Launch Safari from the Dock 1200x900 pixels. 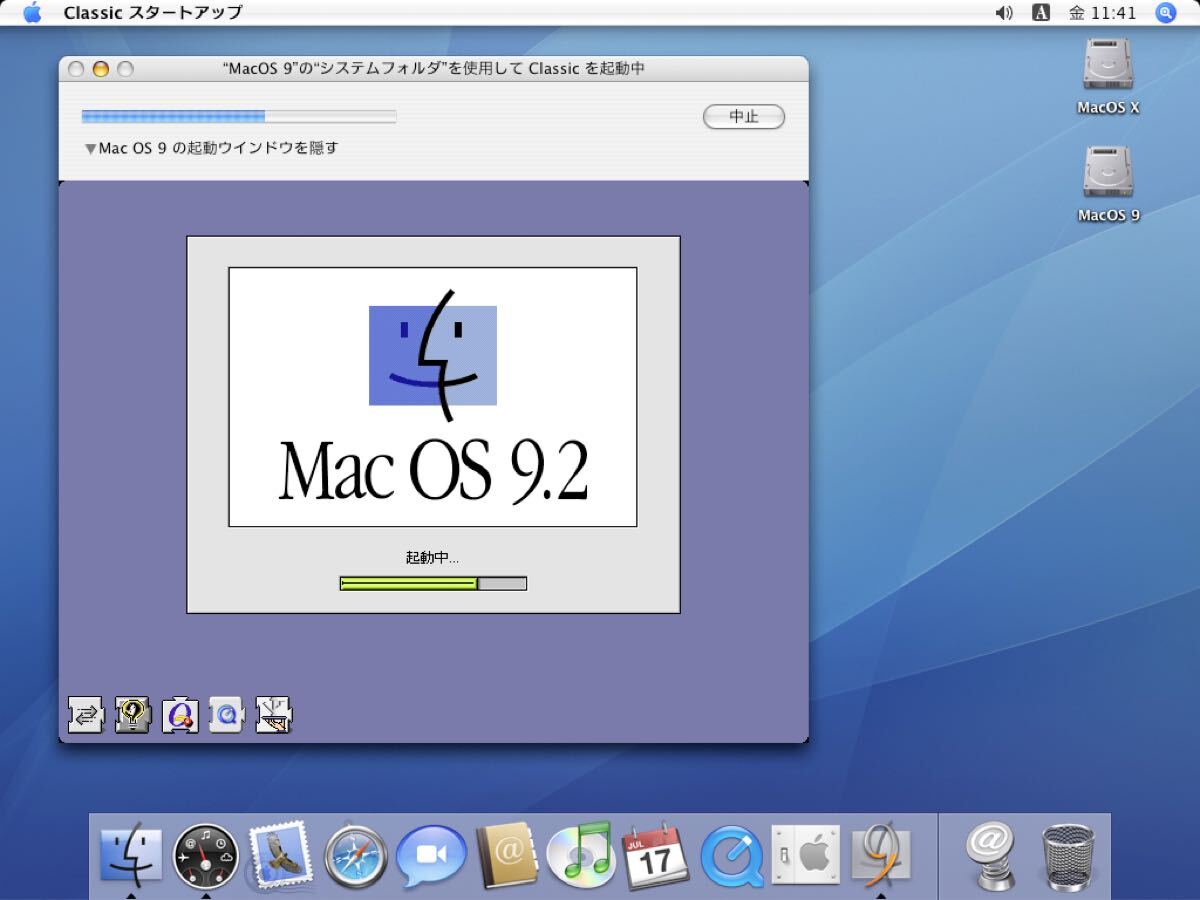coord(355,856)
